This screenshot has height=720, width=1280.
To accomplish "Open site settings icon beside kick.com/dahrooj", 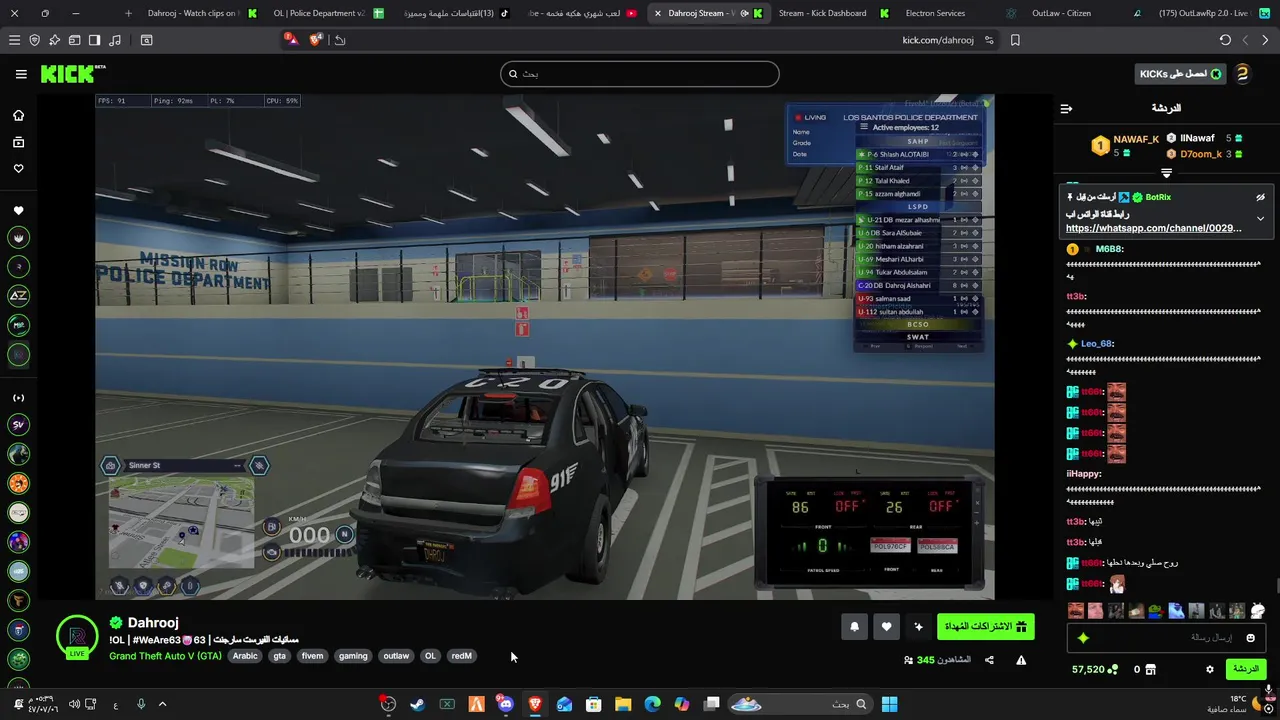I will (x=989, y=40).
